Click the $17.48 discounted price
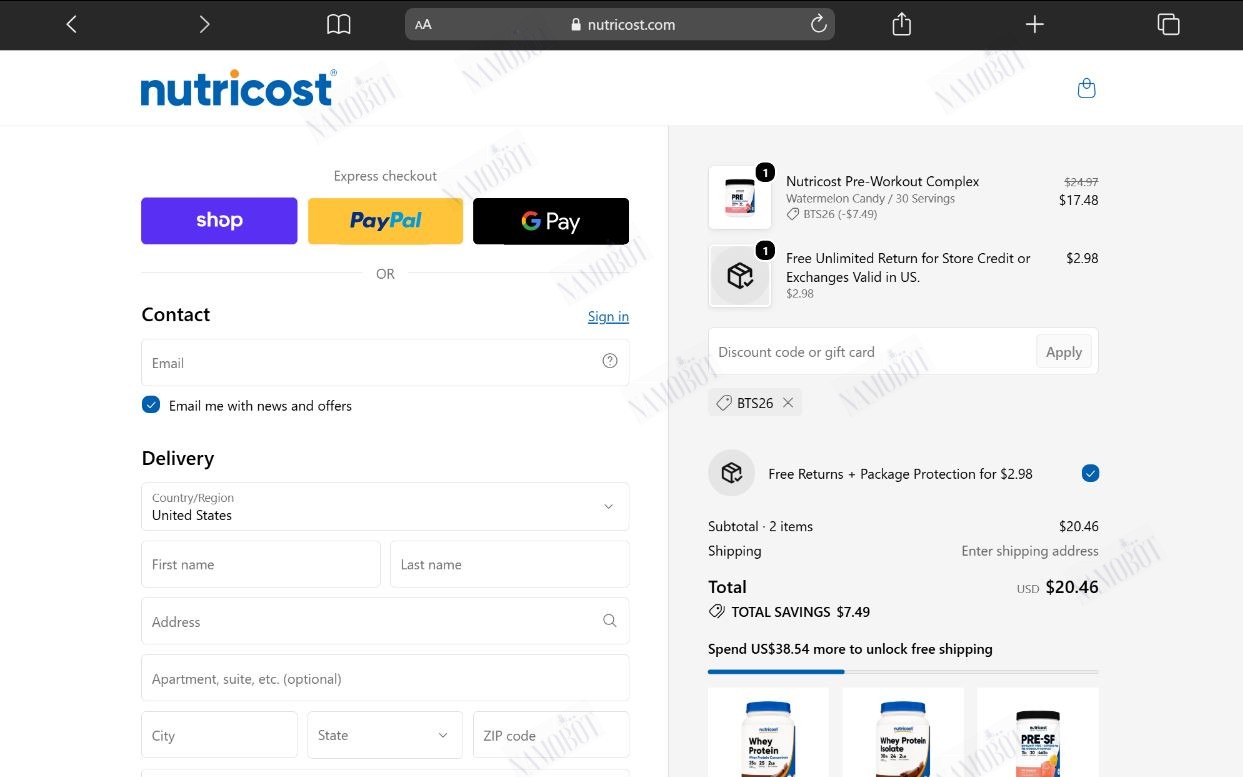 click(x=1078, y=200)
